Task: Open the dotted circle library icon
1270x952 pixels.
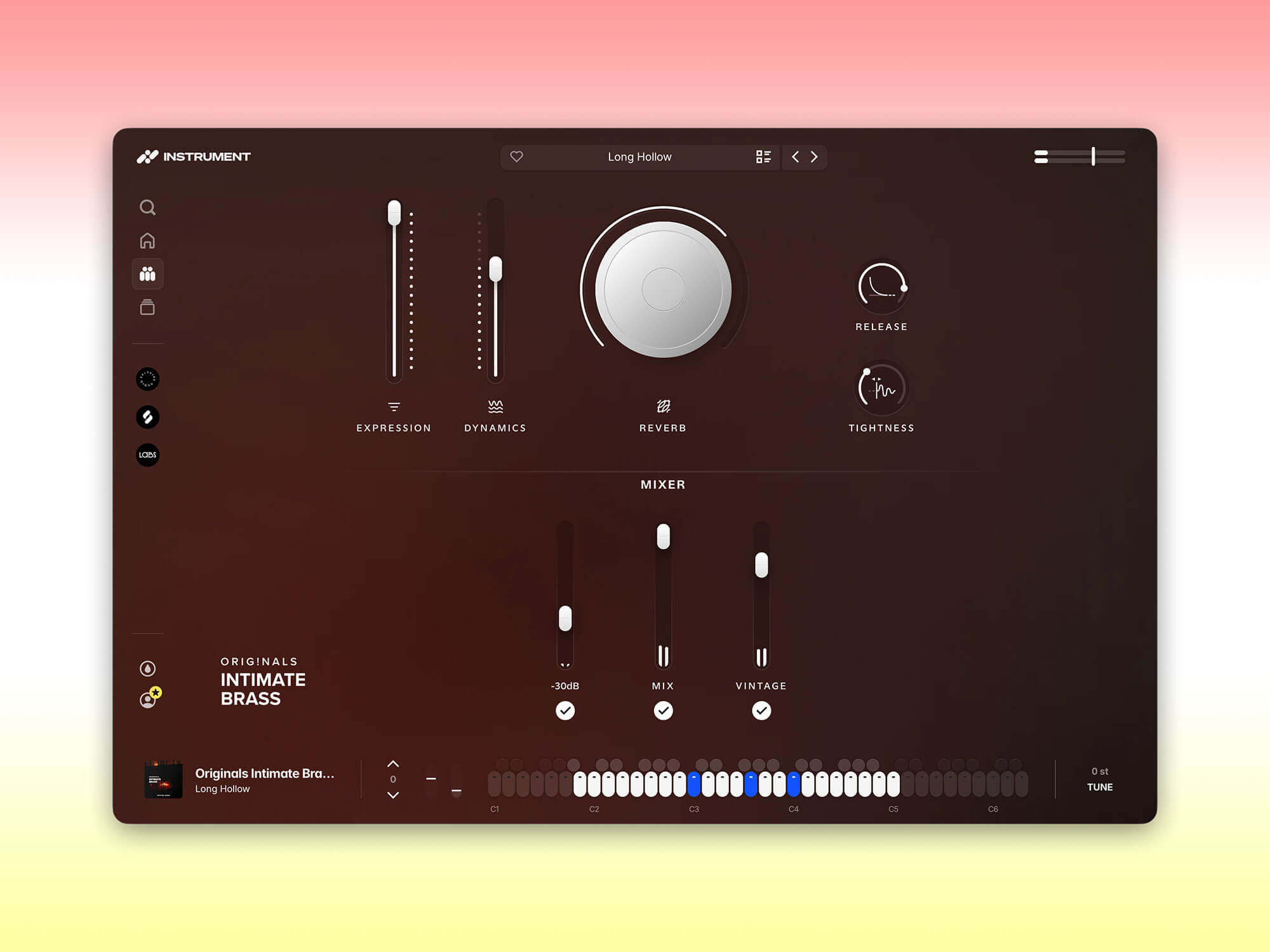Action: coord(147,379)
